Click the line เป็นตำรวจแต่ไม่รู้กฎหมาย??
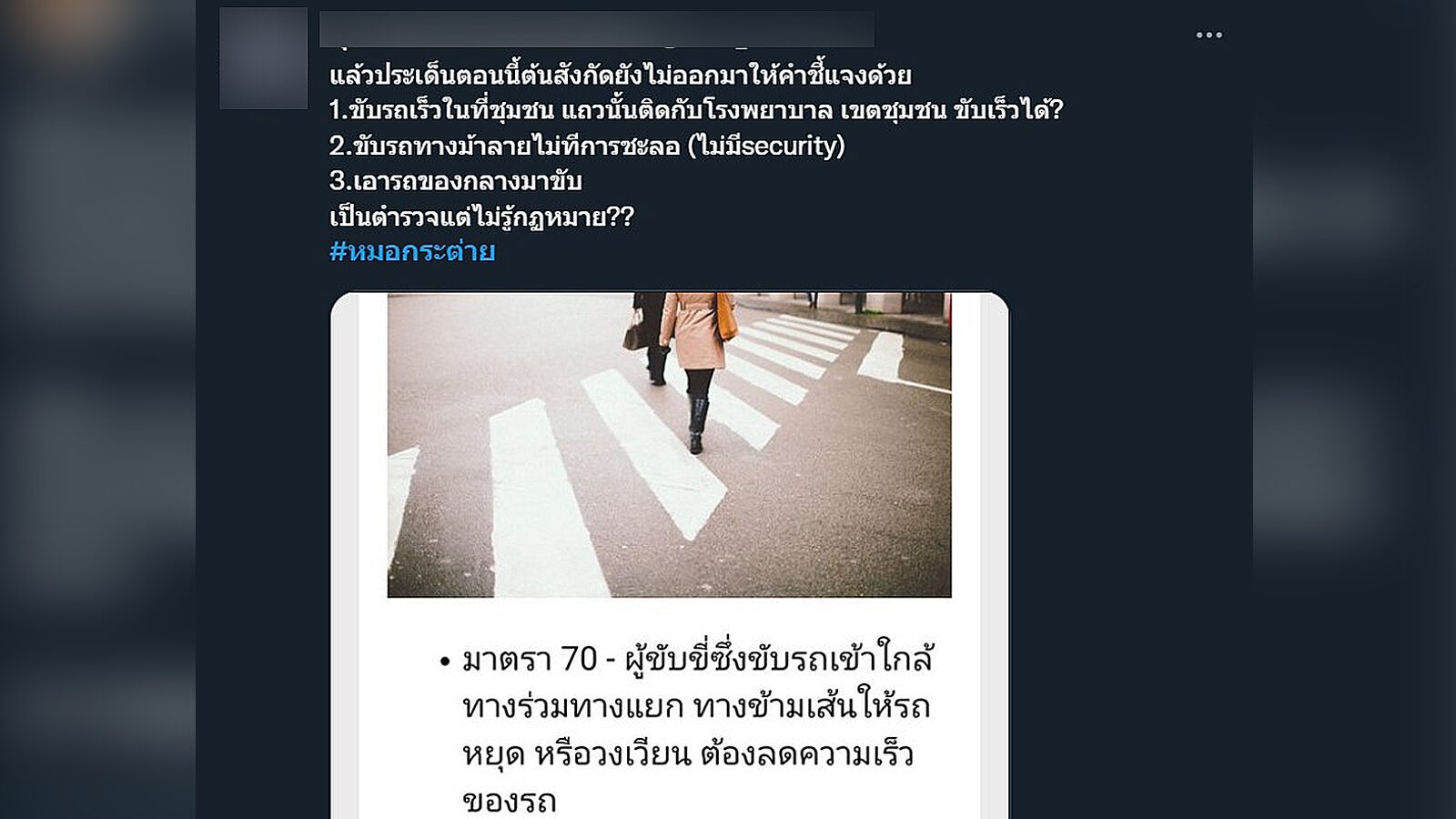This screenshot has height=819, width=1456. (481, 217)
